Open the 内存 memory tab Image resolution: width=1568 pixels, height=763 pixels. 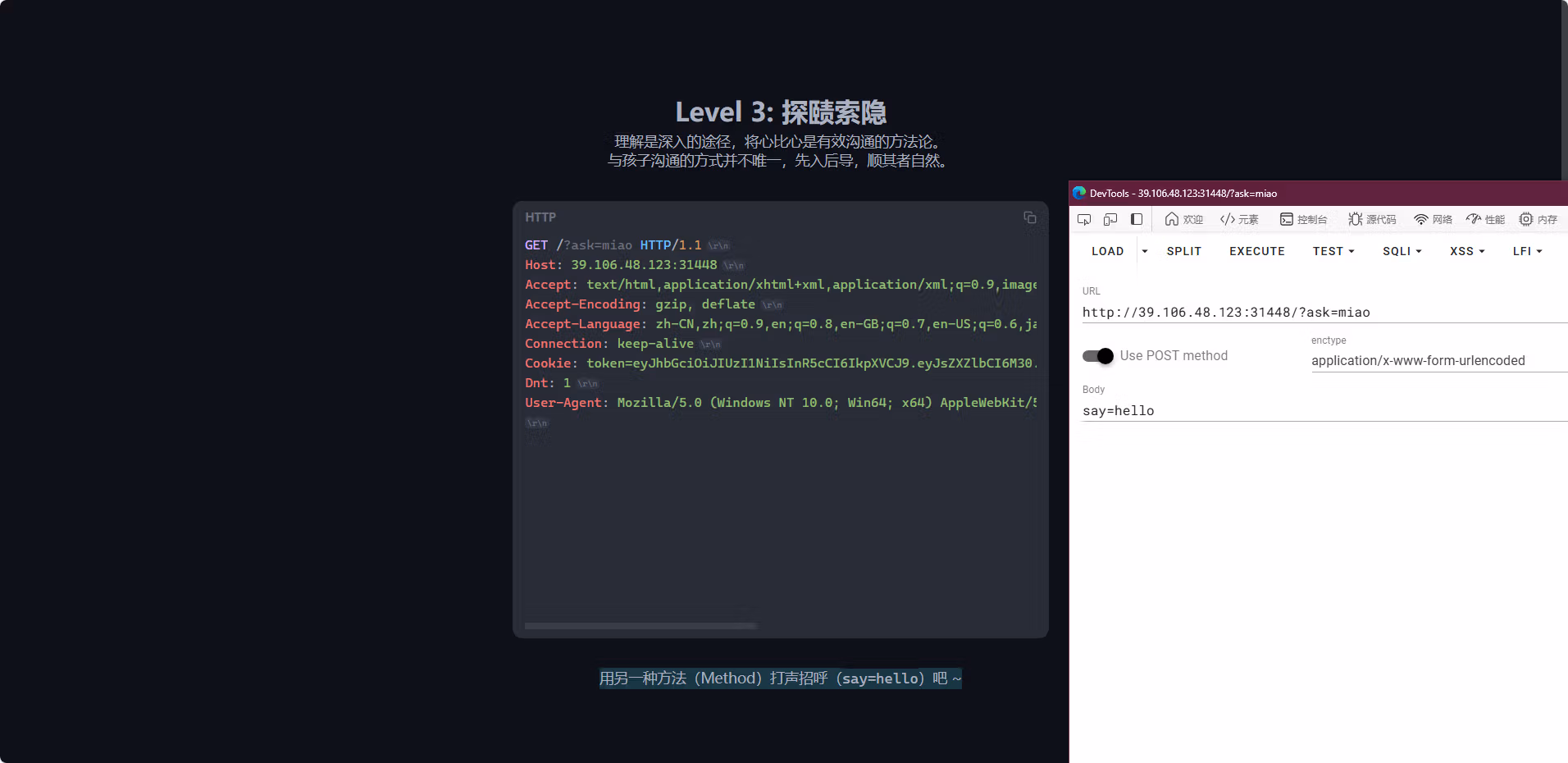[1538, 219]
